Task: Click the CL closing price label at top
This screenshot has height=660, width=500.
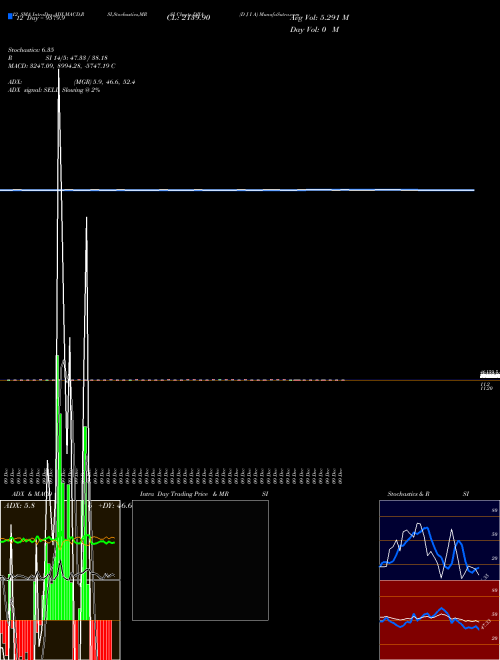Action: [189, 17]
